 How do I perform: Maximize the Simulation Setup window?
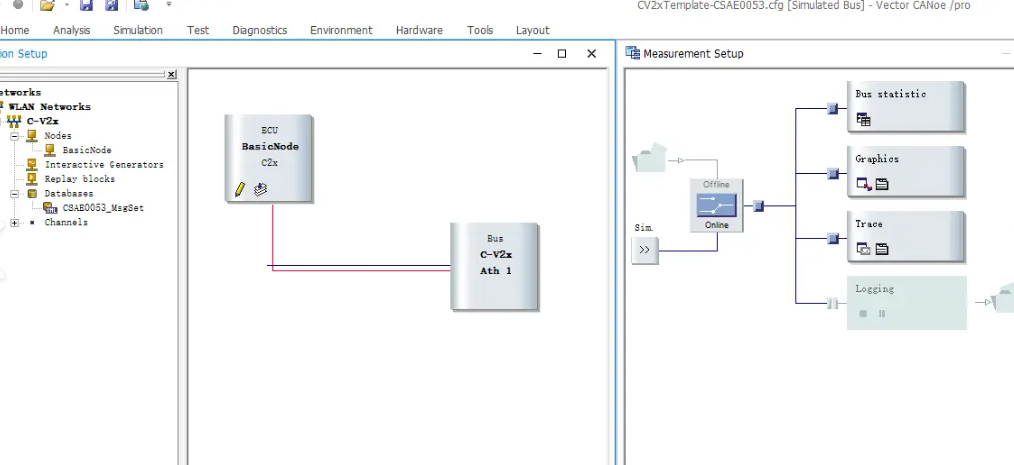pyautogui.click(x=562, y=54)
